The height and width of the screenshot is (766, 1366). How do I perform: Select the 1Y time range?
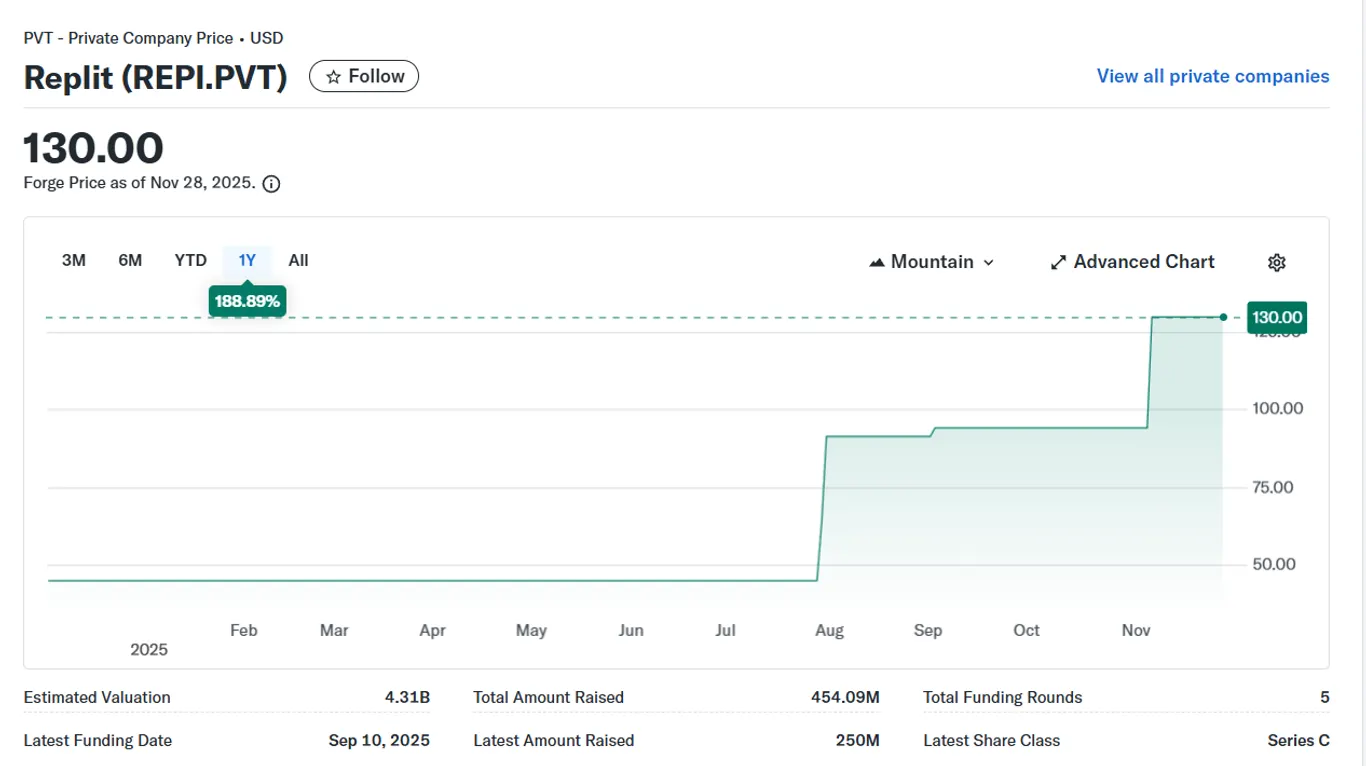247,261
